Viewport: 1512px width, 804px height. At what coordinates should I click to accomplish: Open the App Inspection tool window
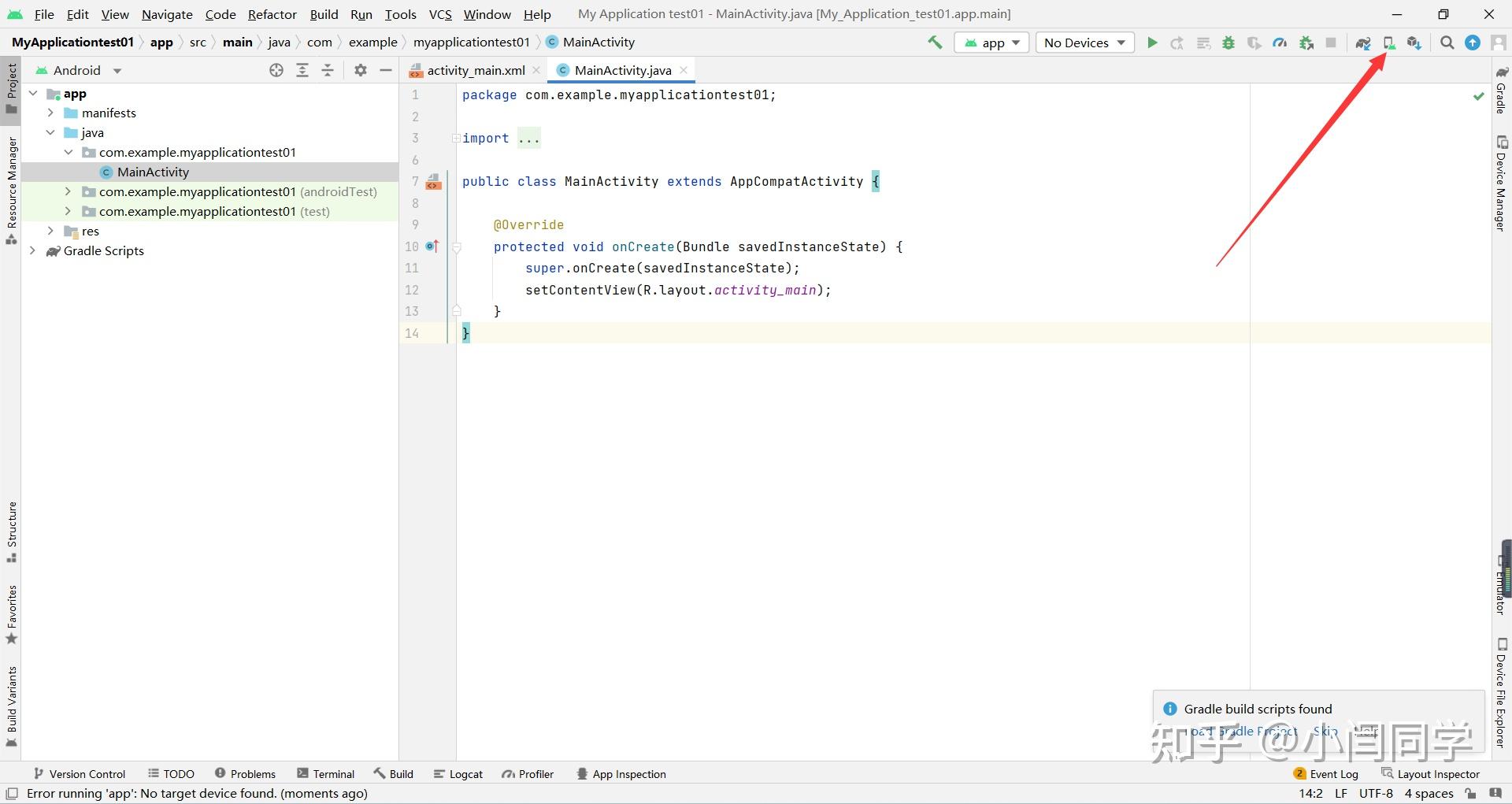[x=621, y=774]
